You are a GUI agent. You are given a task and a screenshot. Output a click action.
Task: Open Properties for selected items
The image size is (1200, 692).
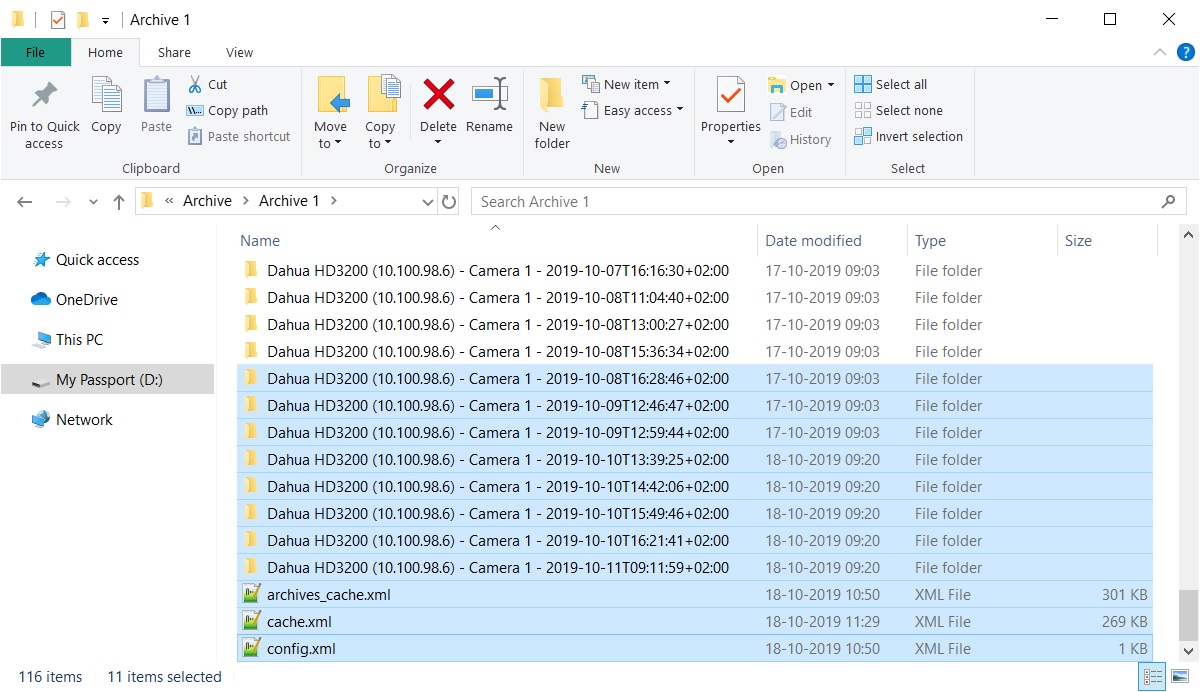[729, 108]
